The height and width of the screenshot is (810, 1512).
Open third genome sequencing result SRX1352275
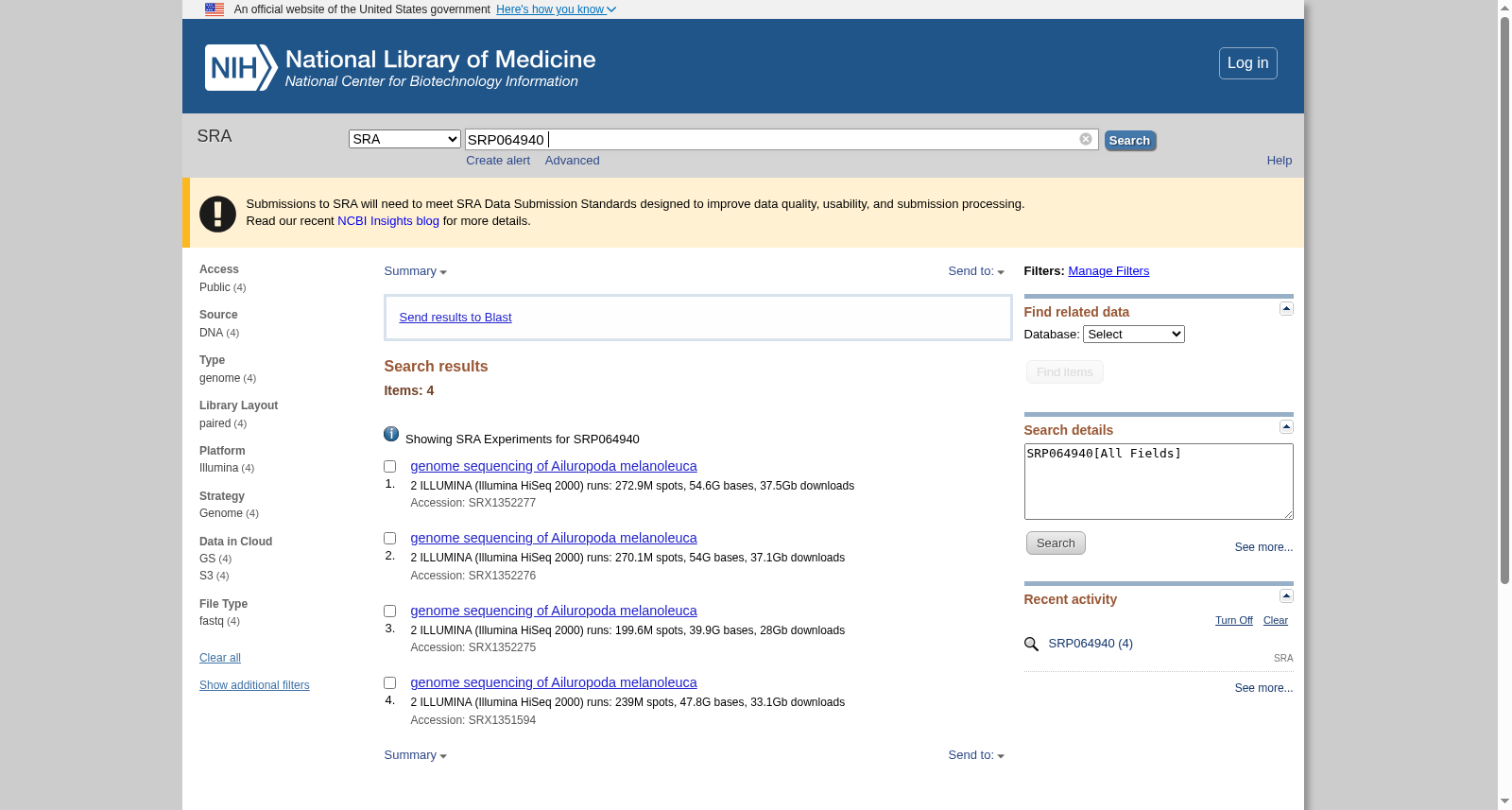tap(554, 611)
